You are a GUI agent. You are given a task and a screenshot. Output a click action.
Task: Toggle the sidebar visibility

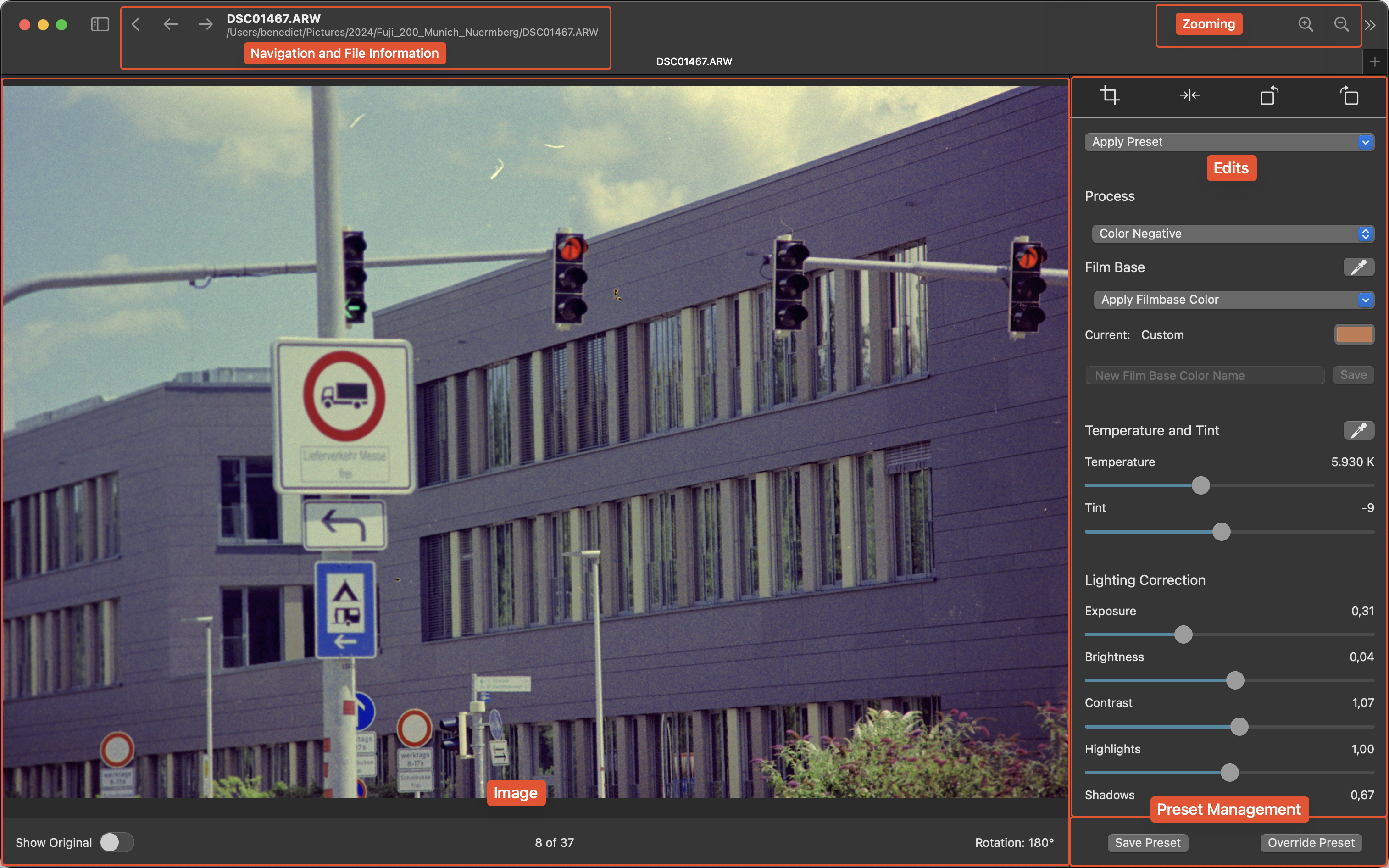point(99,24)
